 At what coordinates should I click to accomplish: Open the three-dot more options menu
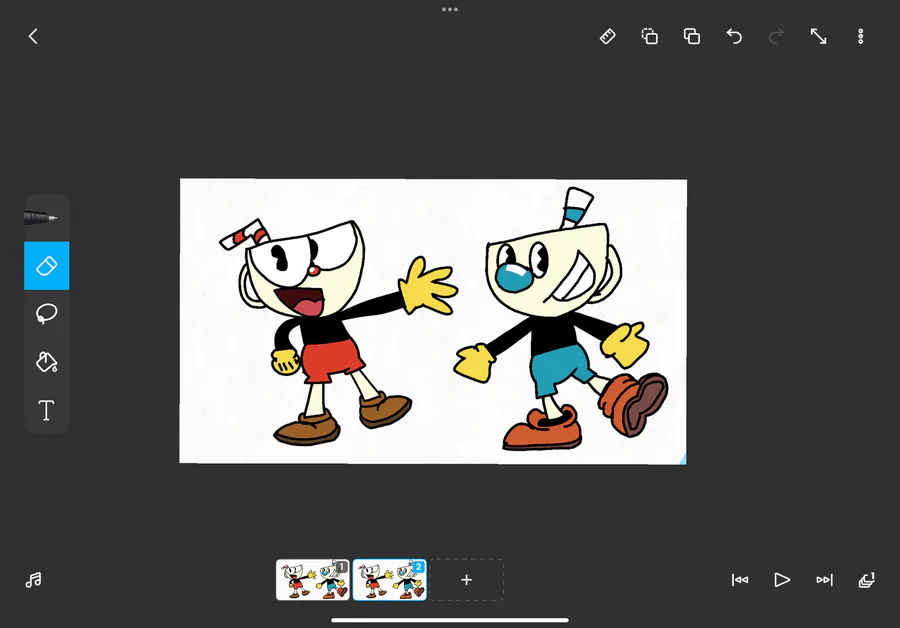click(860, 37)
